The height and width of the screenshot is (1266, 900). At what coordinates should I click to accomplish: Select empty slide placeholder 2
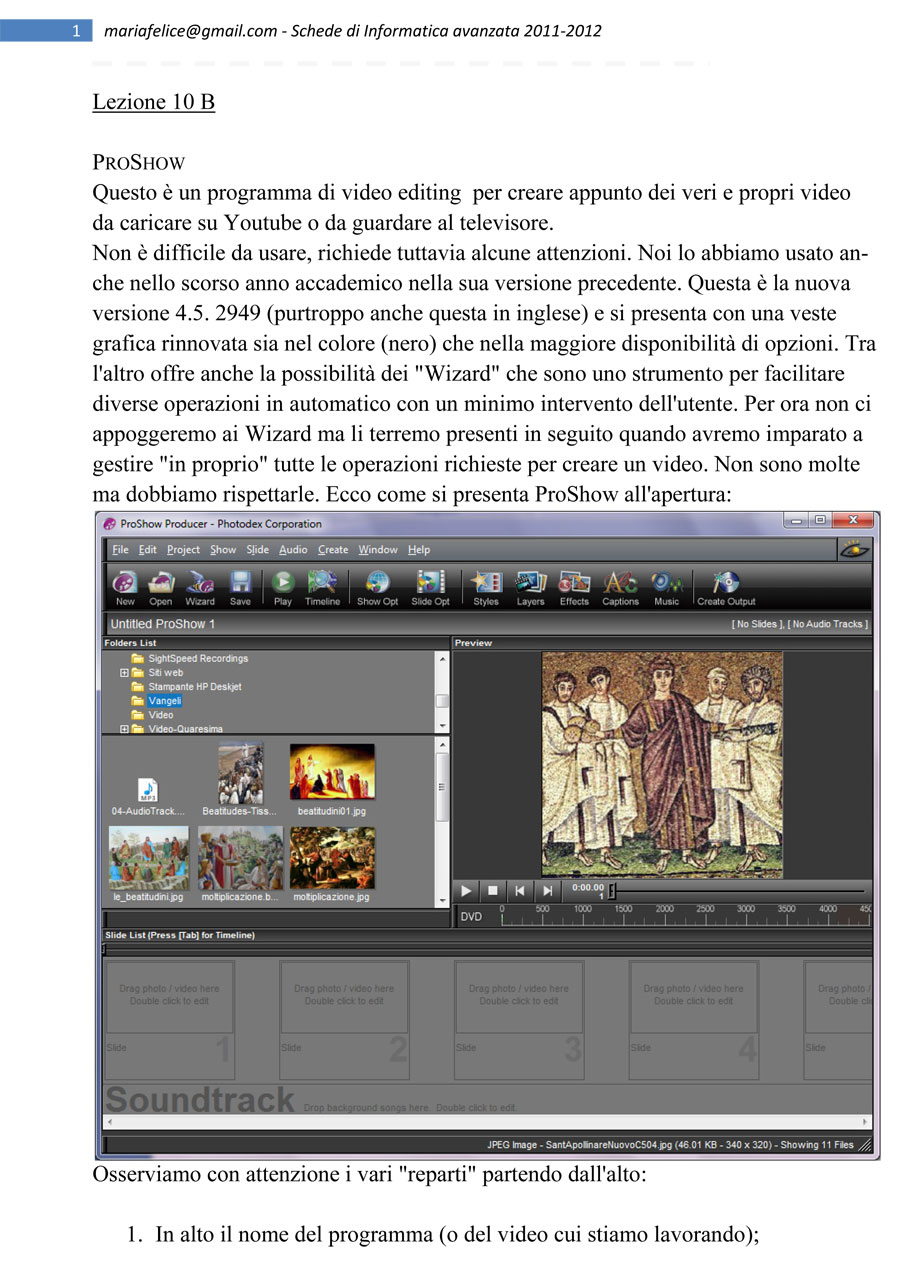[x=345, y=1020]
